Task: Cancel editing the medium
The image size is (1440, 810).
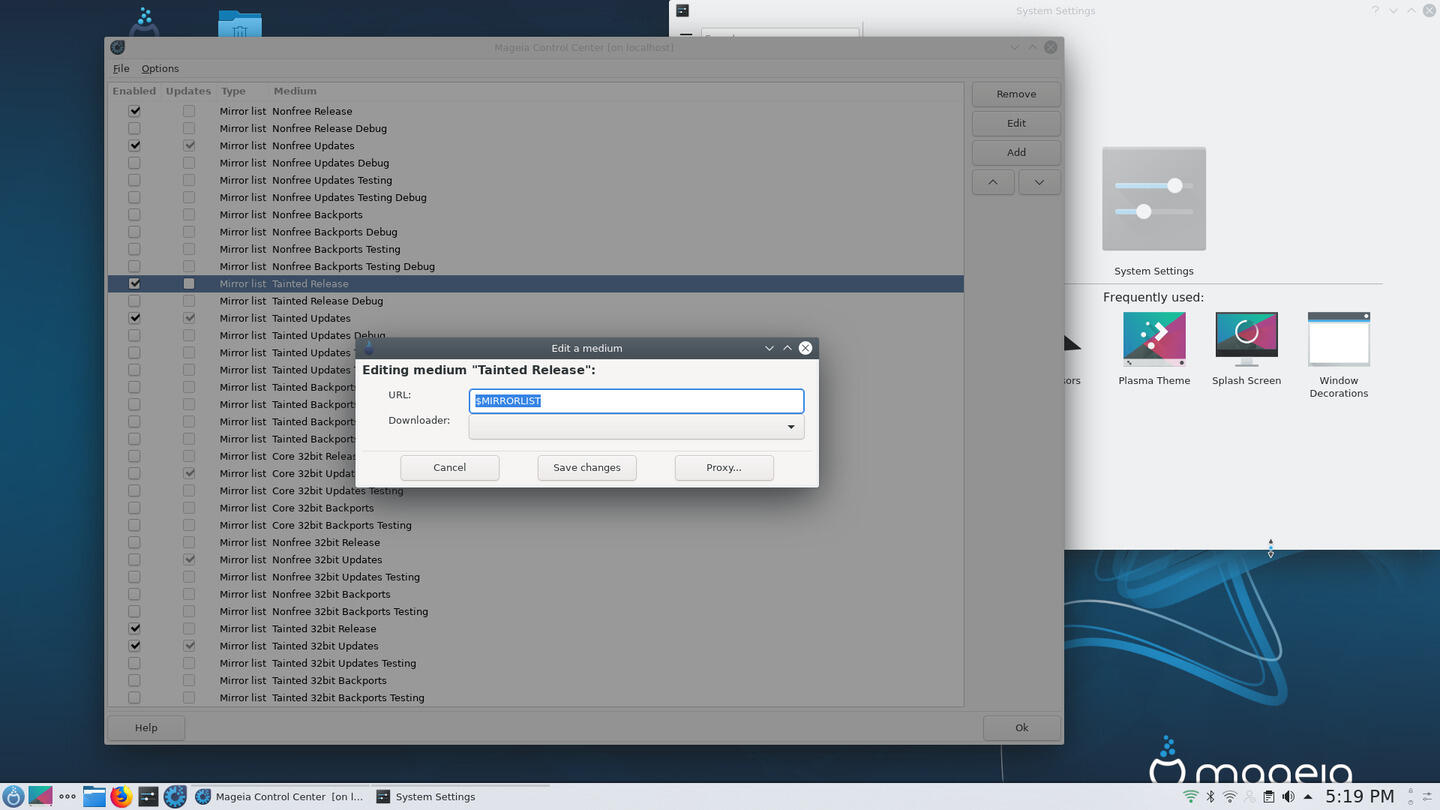Action: [450, 467]
